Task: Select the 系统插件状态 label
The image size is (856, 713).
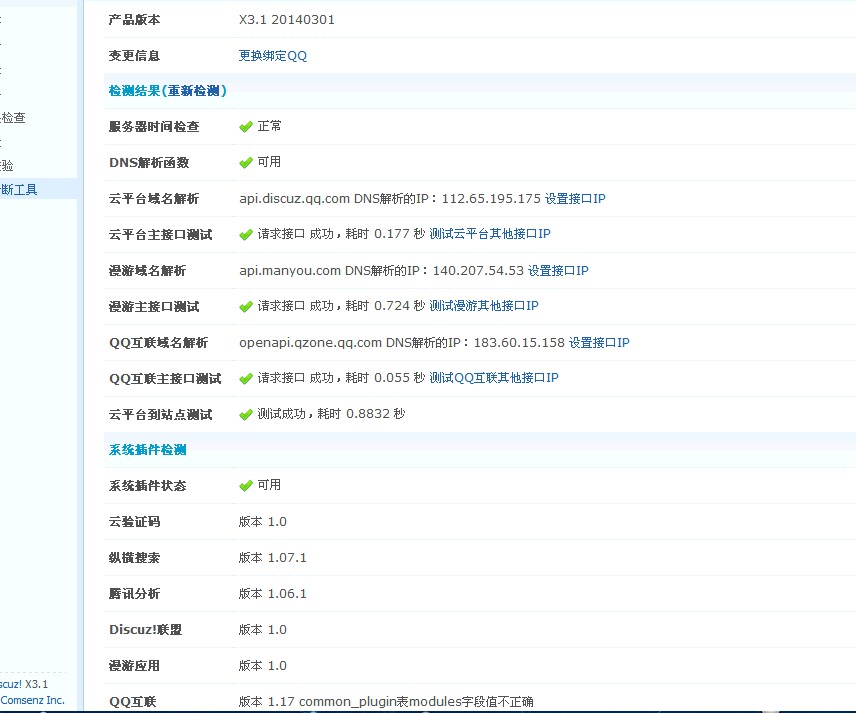Action: 147,486
